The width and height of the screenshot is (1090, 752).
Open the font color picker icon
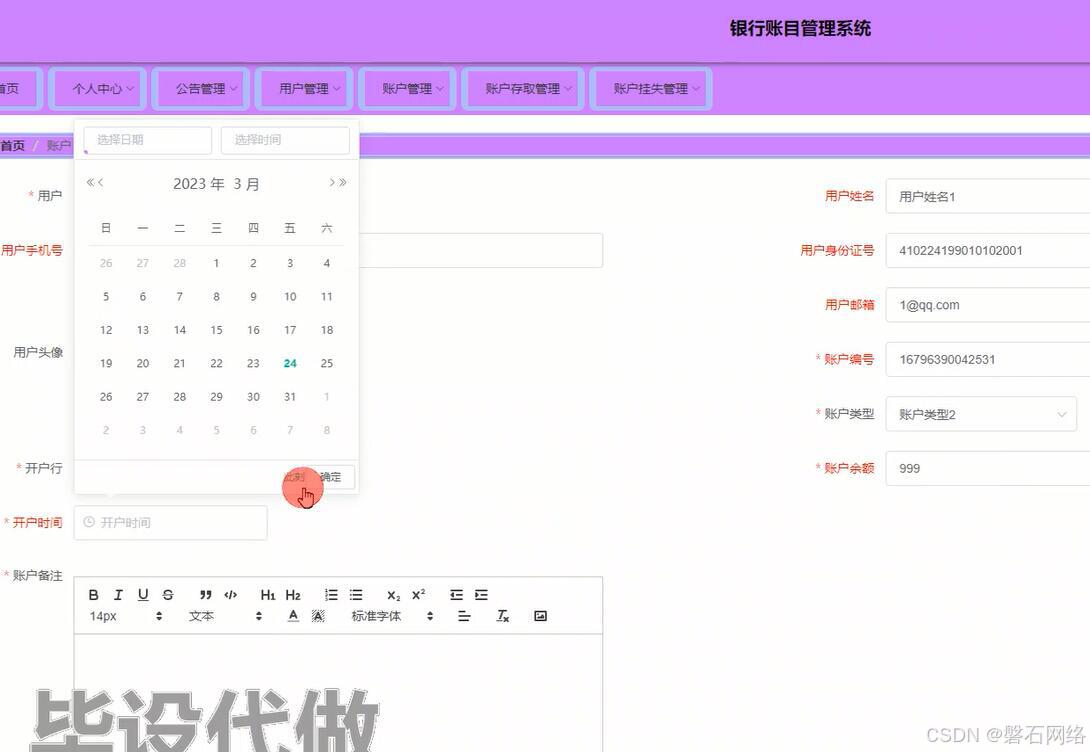[293, 616]
